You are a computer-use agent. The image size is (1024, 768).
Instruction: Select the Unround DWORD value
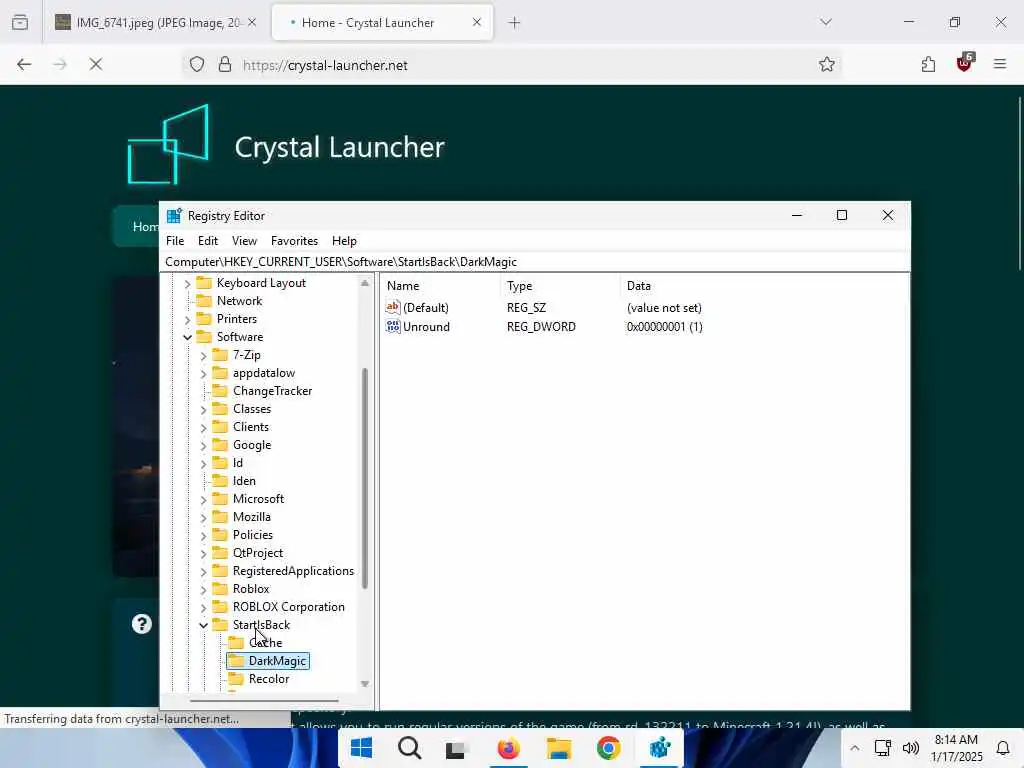[426, 327]
